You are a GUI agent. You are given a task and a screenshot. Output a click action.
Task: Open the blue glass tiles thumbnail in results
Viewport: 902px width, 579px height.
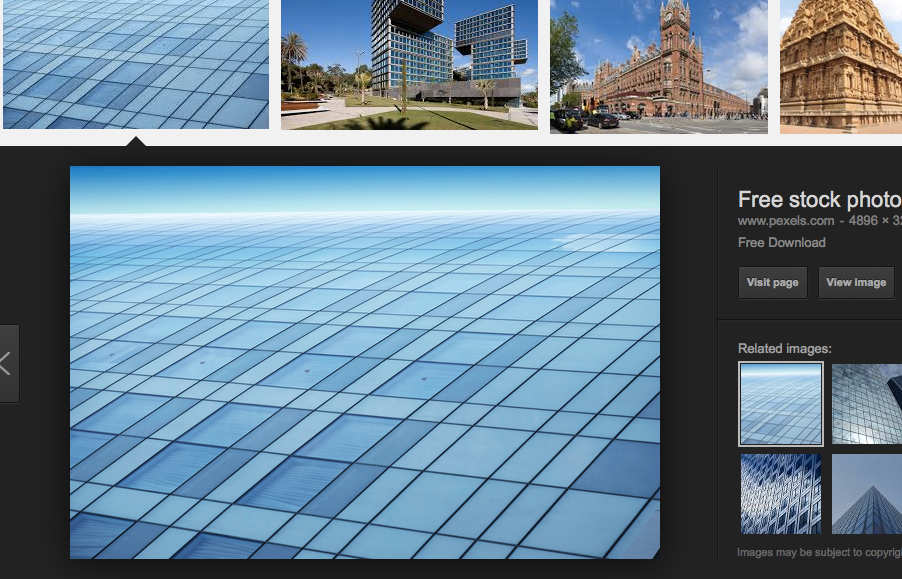pyautogui.click(x=135, y=64)
